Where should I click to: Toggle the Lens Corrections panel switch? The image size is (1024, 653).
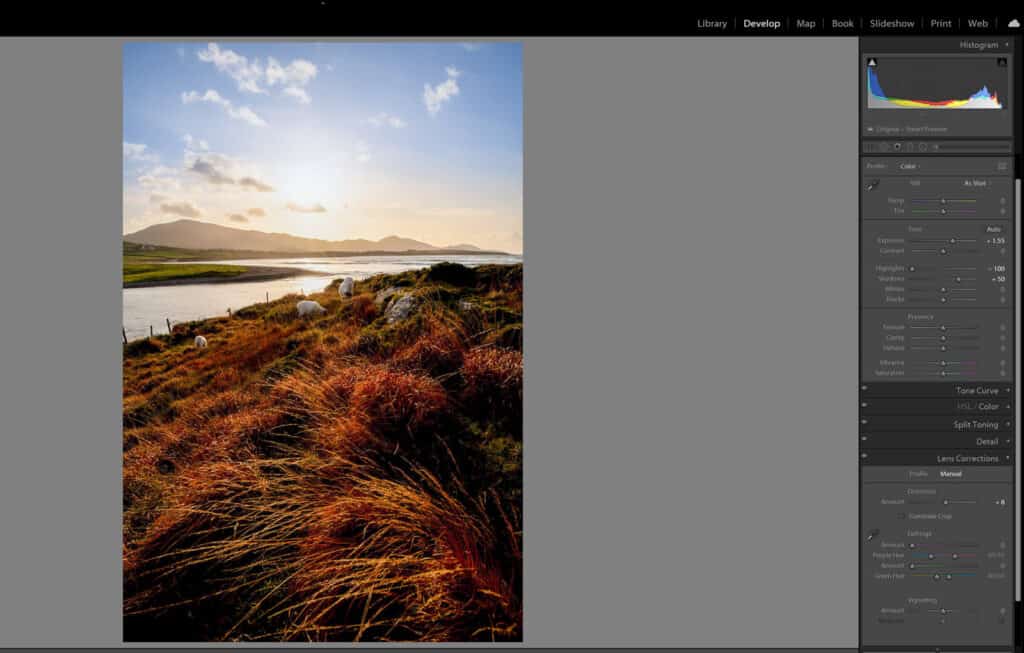866,458
